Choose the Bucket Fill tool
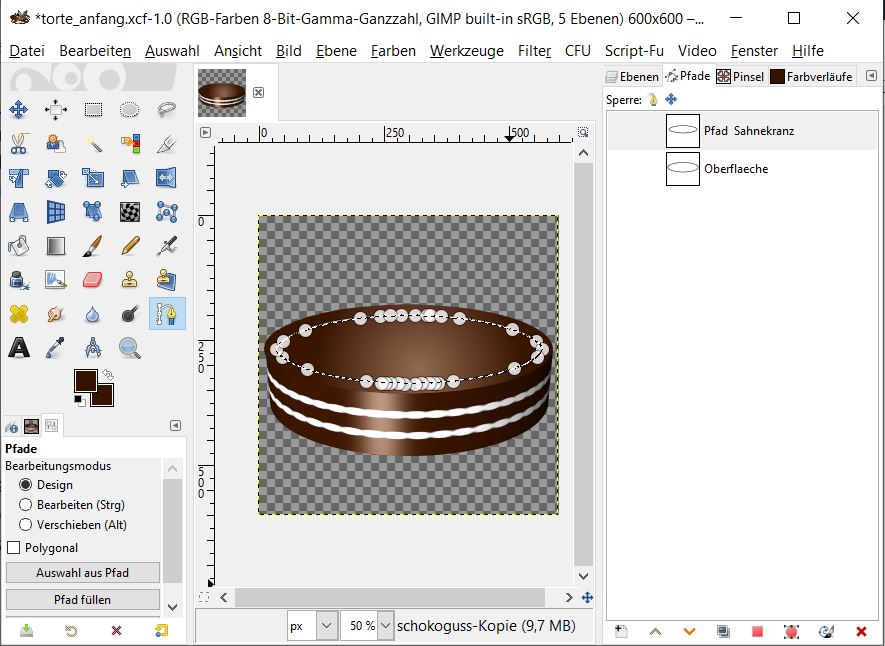 [x=19, y=245]
